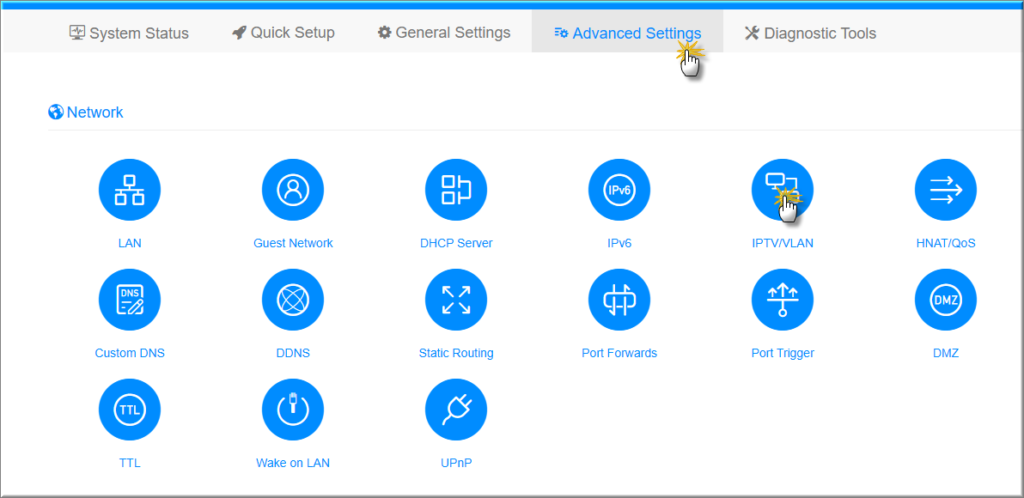1024x498 pixels.
Task: Open the Static Routing icon
Action: (x=456, y=300)
